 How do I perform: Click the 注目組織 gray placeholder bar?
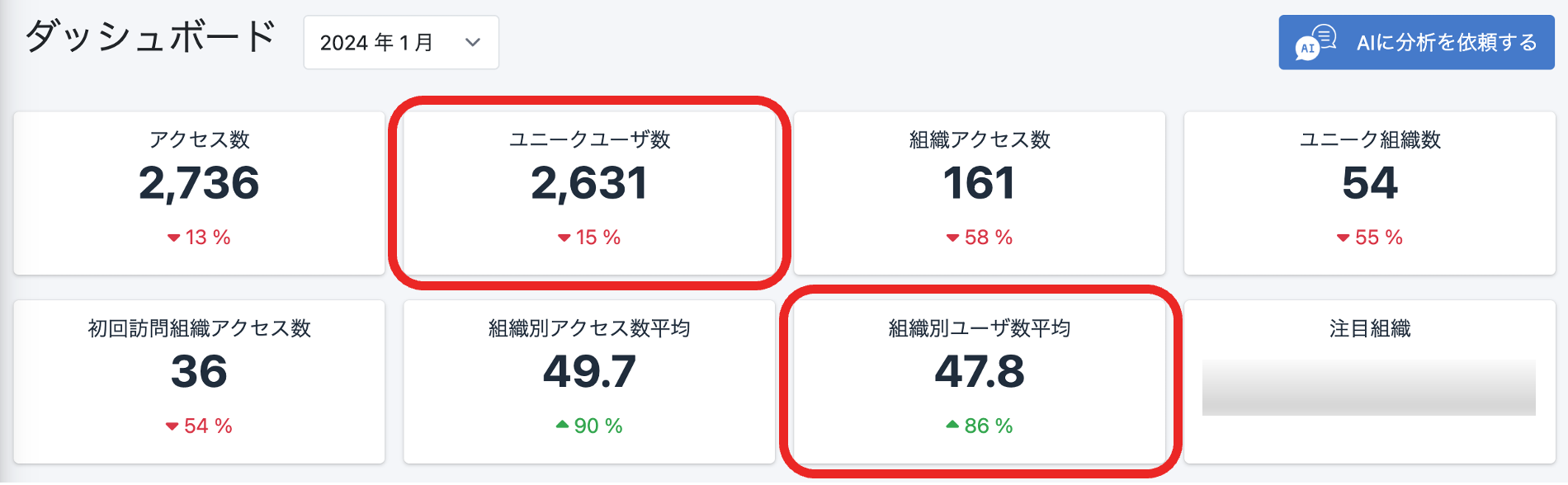click(1368, 388)
